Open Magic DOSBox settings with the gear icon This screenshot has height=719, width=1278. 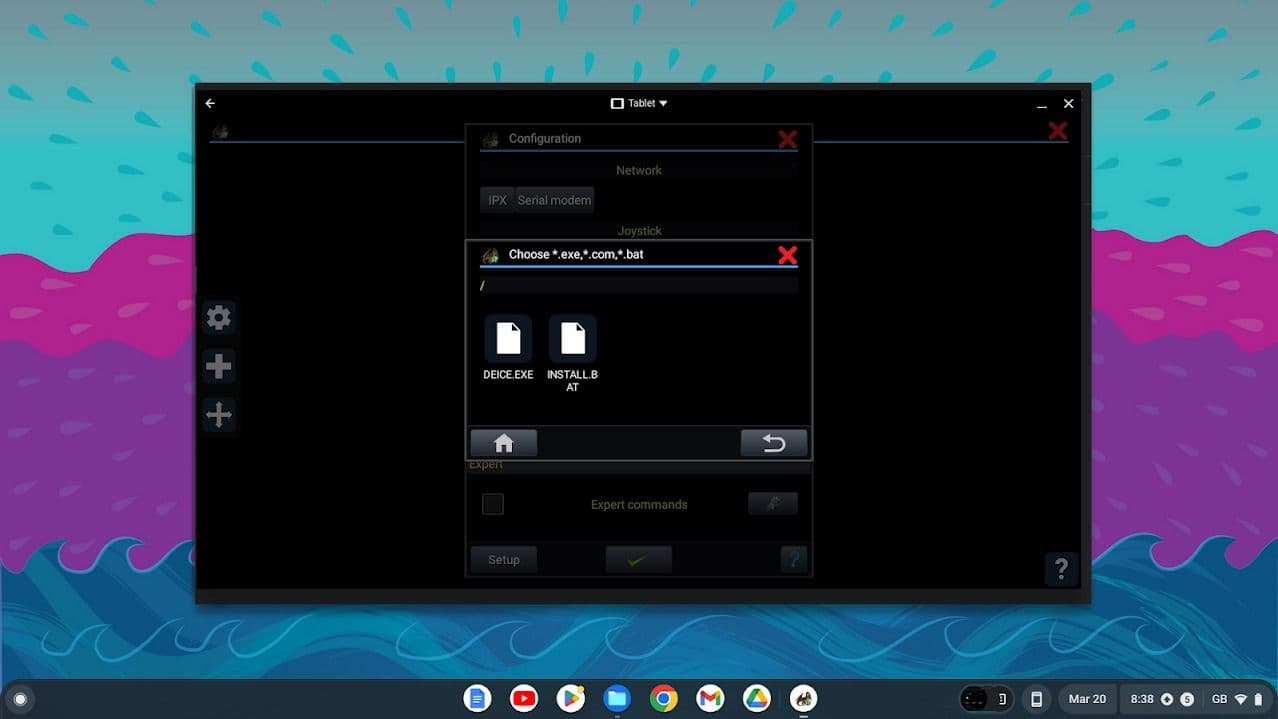(x=218, y=317)
